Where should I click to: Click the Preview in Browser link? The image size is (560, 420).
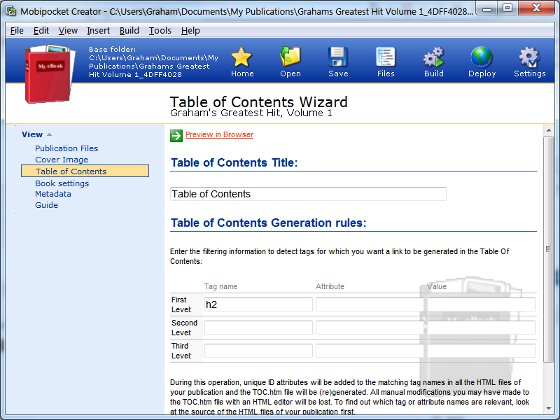219,135
